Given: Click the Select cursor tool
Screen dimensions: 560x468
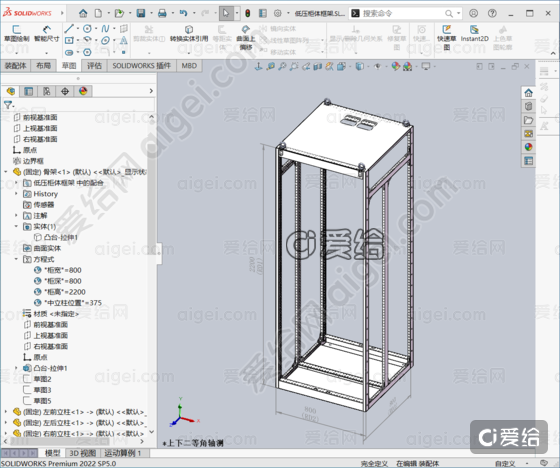Looking at the screenshot, I should [x=226, y=14].
